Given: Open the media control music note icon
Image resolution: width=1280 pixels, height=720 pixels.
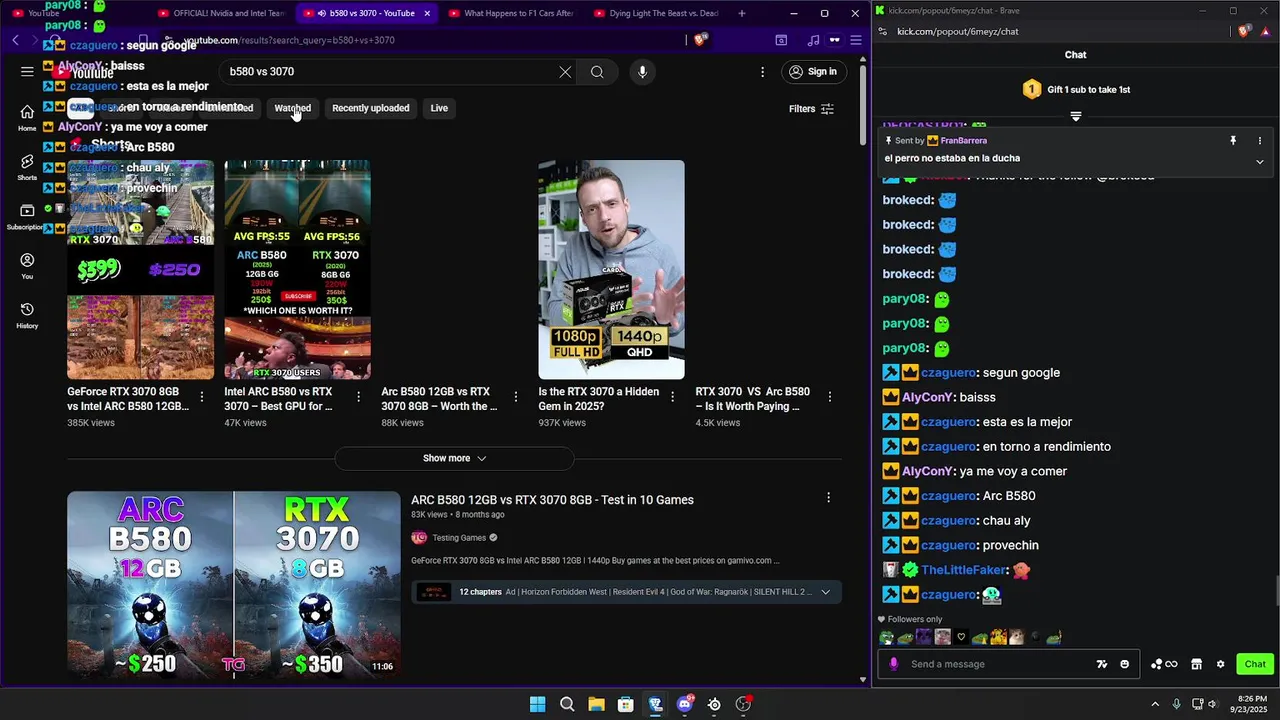Looking at the screenshot, I should [813, 40].
